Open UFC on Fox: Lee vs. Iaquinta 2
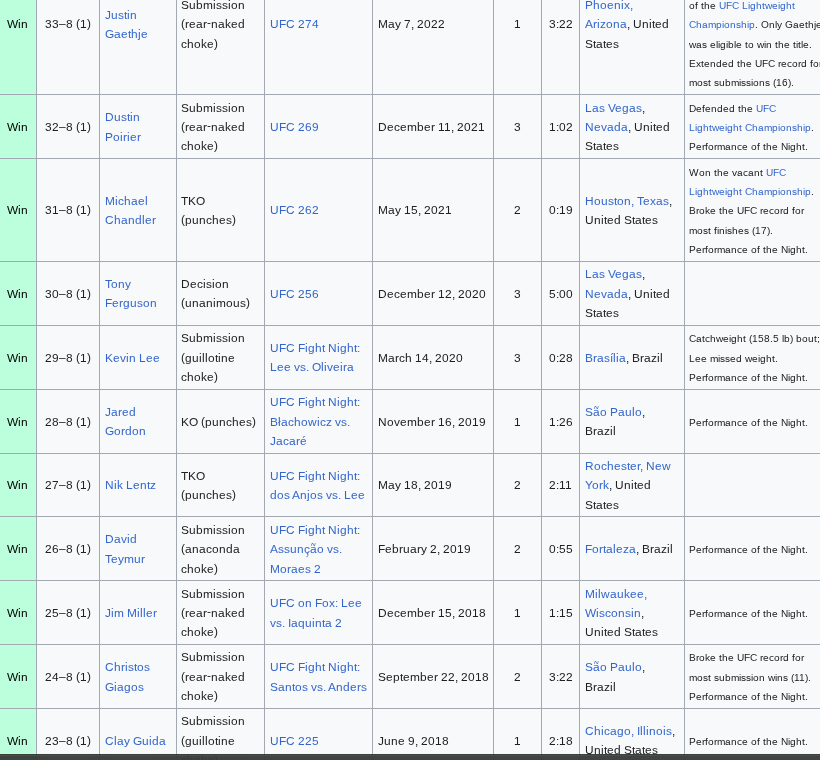 click(315, 613)
